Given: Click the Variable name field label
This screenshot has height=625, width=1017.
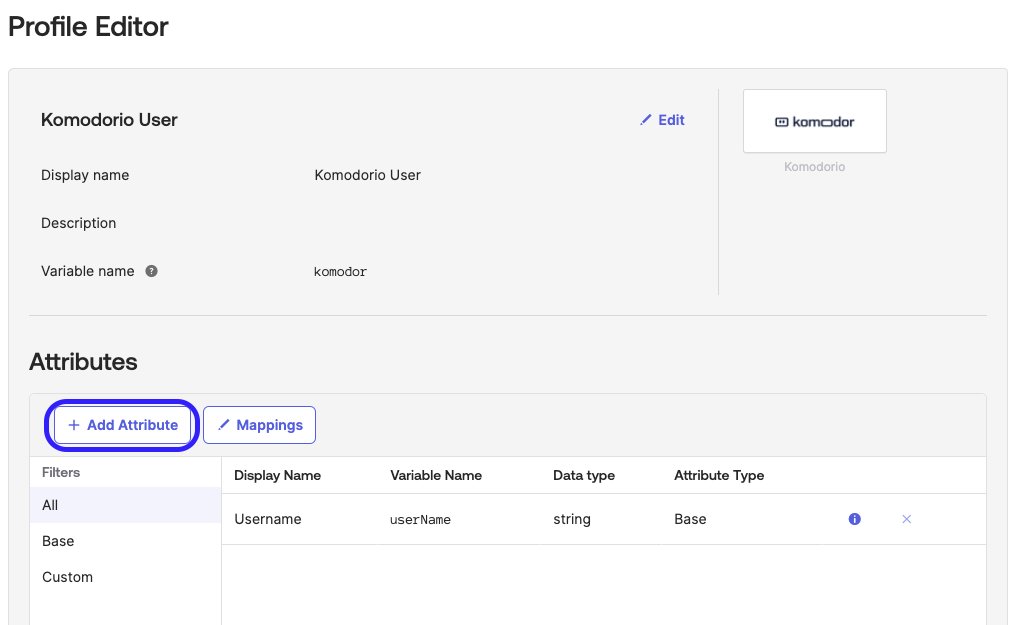Looking at the screenshot, I should 88,271.
